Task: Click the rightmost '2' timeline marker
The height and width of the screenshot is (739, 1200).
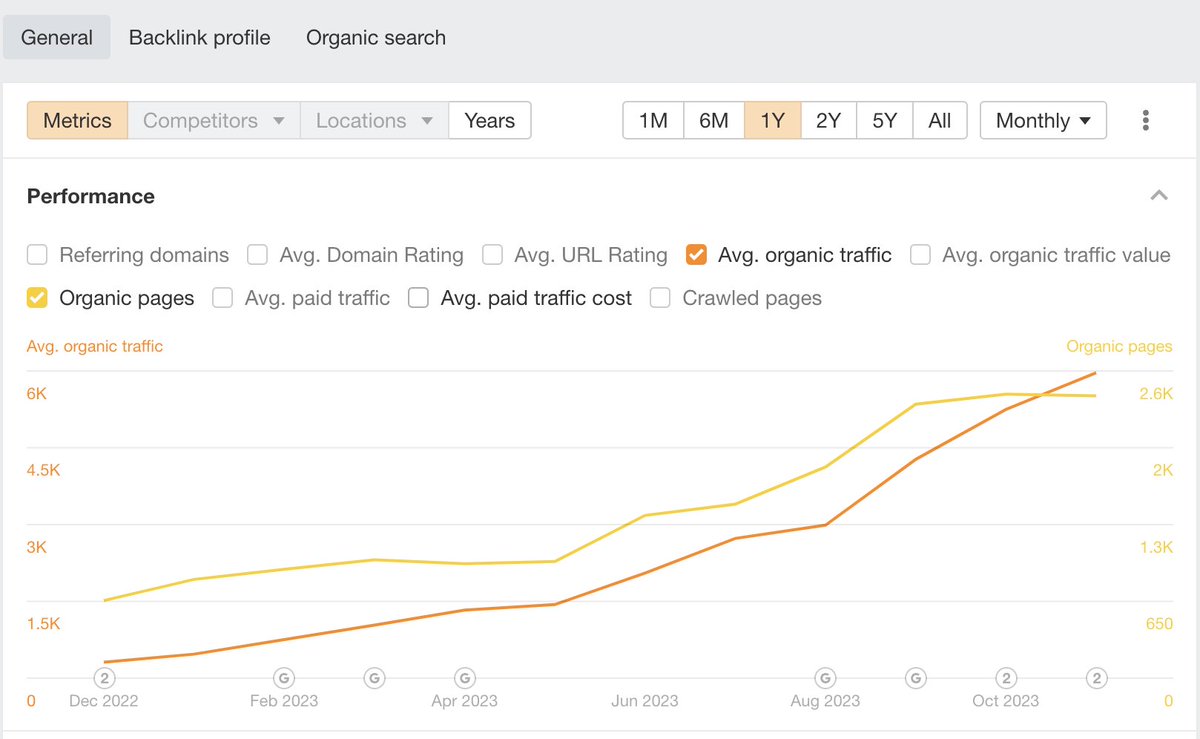Action: point(1096,677)
